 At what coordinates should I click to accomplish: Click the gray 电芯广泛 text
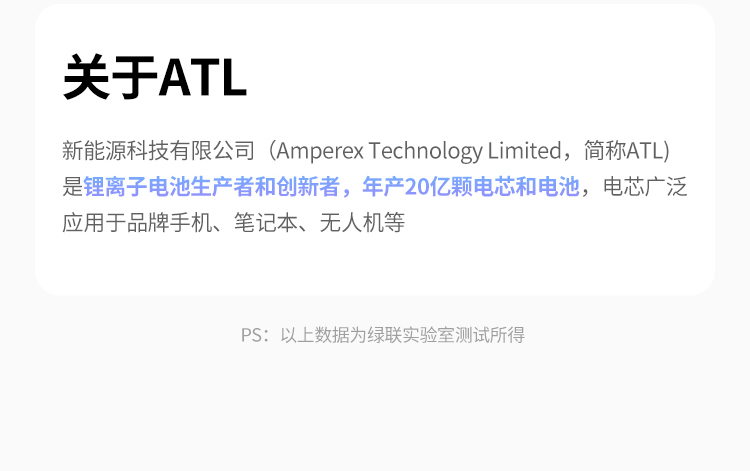point(645,186)
